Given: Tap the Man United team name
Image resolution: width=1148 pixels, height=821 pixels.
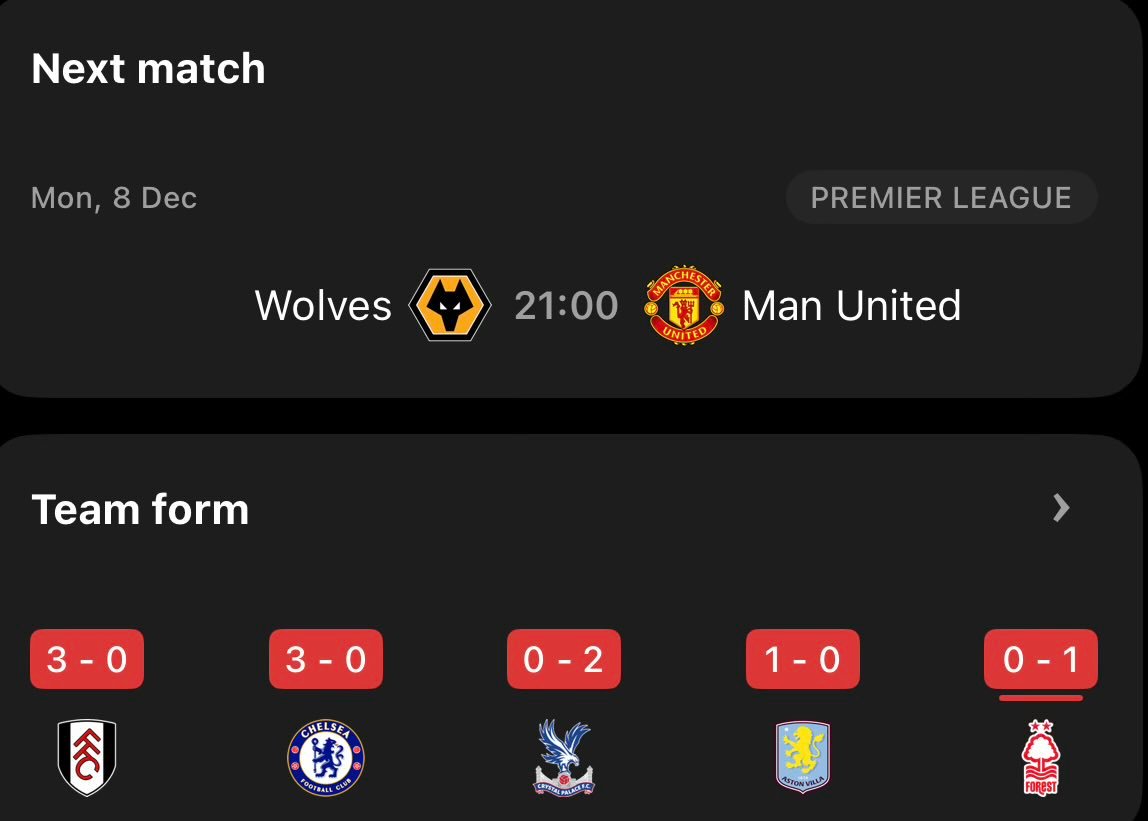Looking at the screenshot, I should [851, 305].
